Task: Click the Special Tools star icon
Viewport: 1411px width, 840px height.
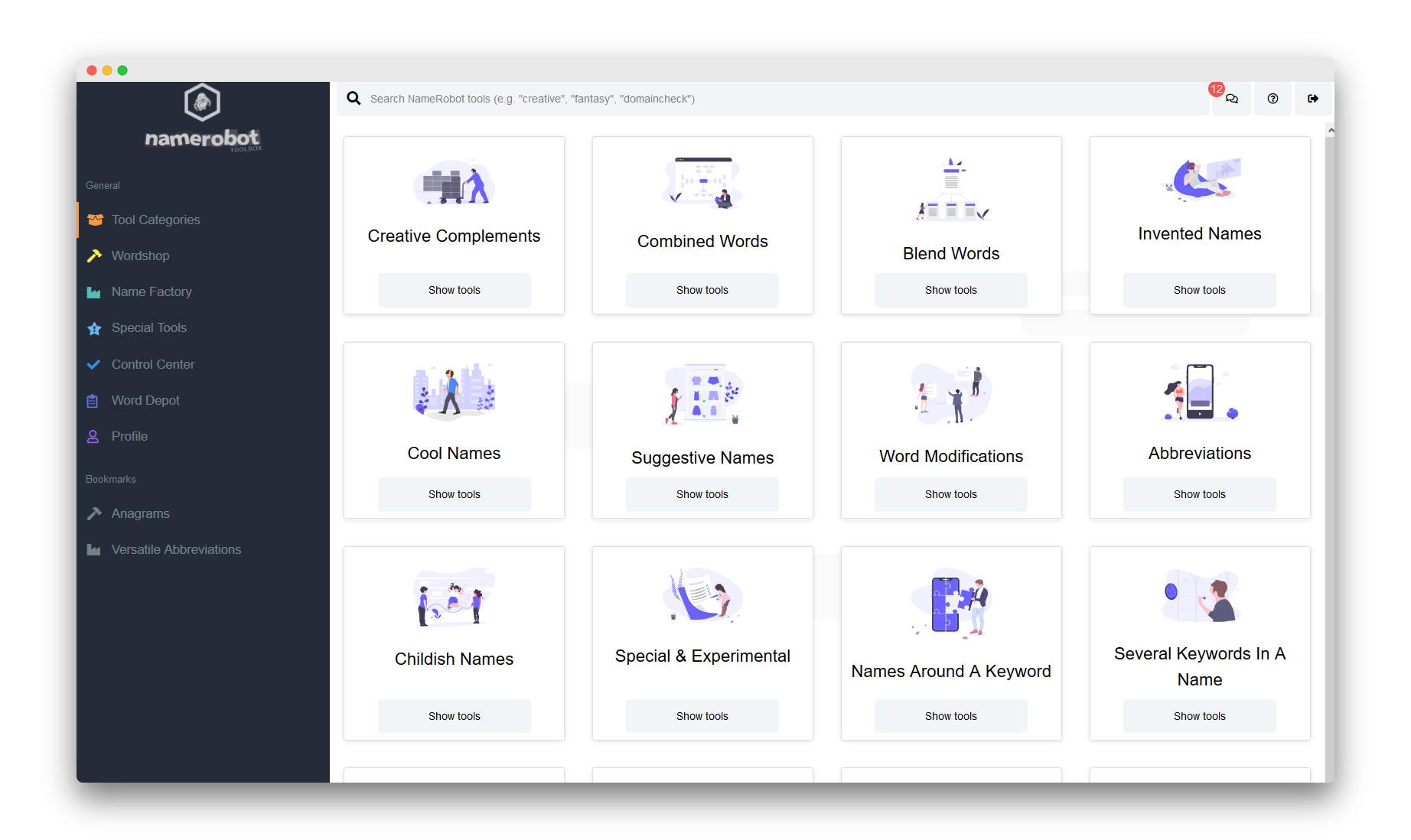Action: 94,328
